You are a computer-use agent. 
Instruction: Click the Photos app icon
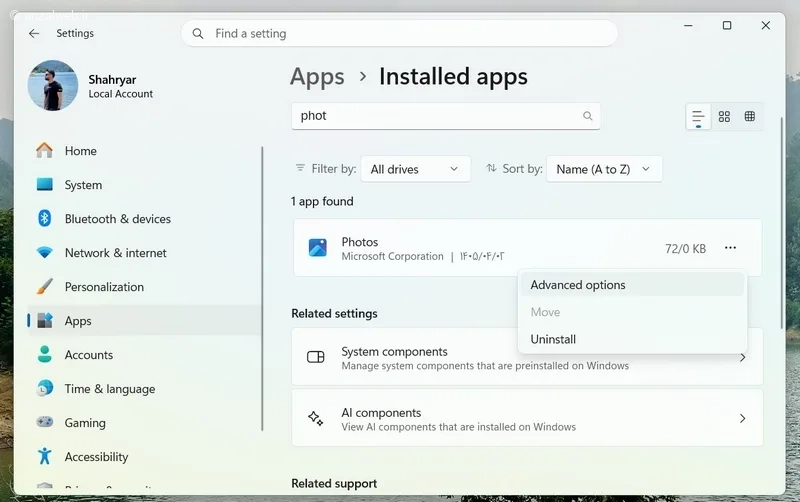[317, 248]
